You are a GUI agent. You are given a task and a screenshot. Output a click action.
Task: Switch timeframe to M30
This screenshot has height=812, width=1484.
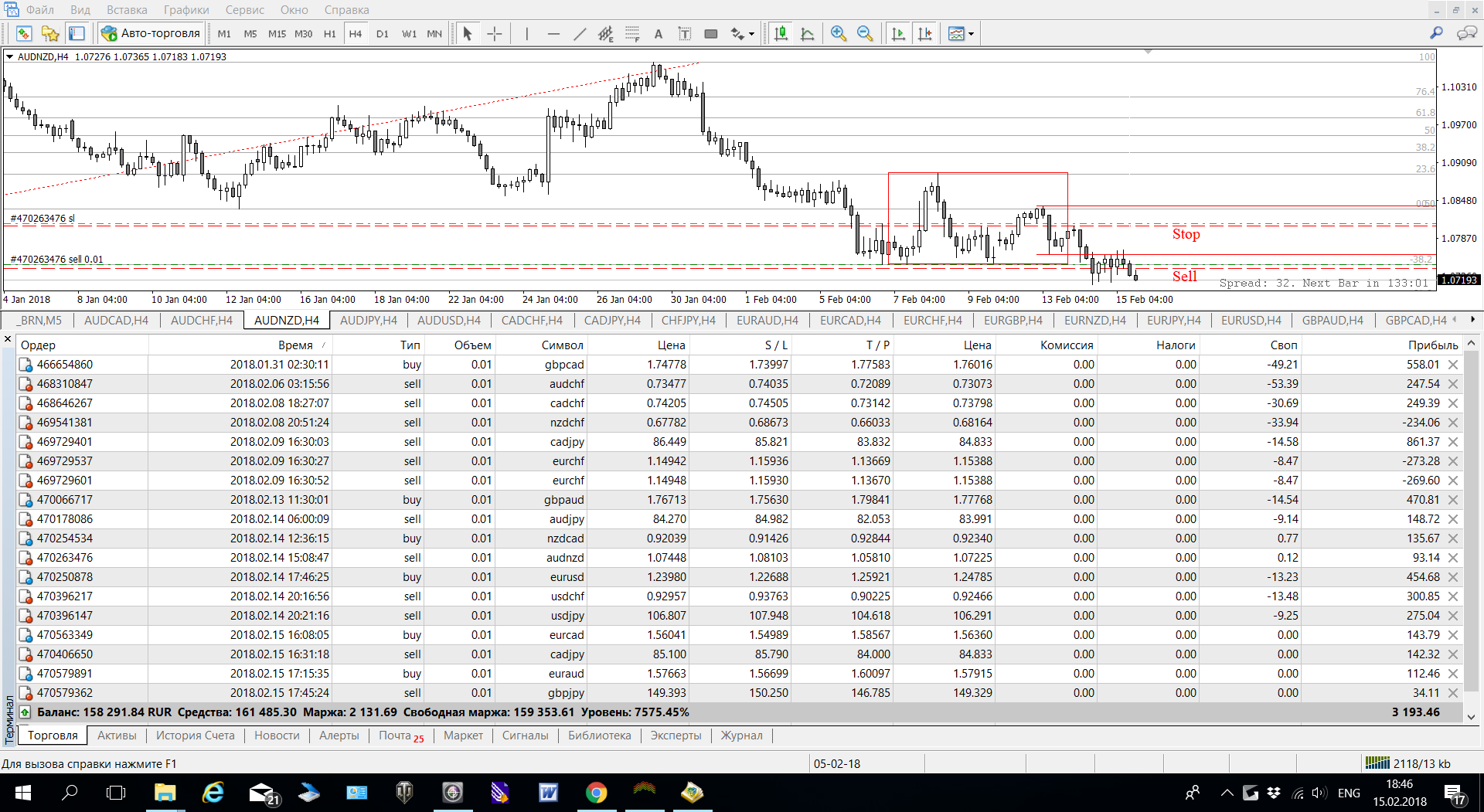click(304, 33)
